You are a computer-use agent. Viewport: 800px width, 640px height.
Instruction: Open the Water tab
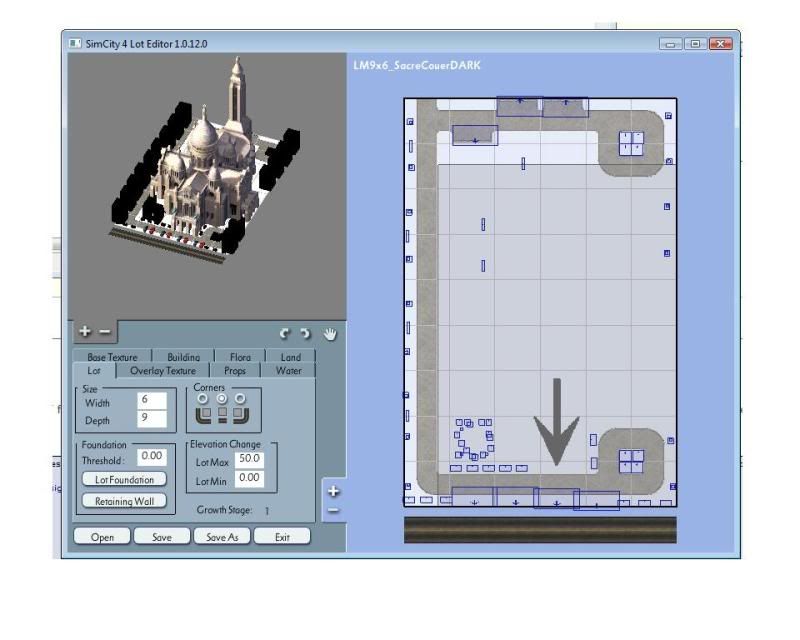pyautogui.click(x=289, y=371)
